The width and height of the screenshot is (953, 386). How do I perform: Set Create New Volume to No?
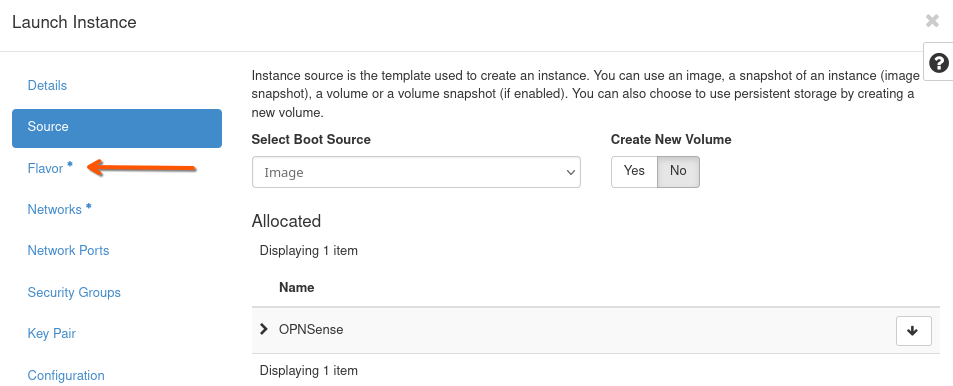coord(678,171)
